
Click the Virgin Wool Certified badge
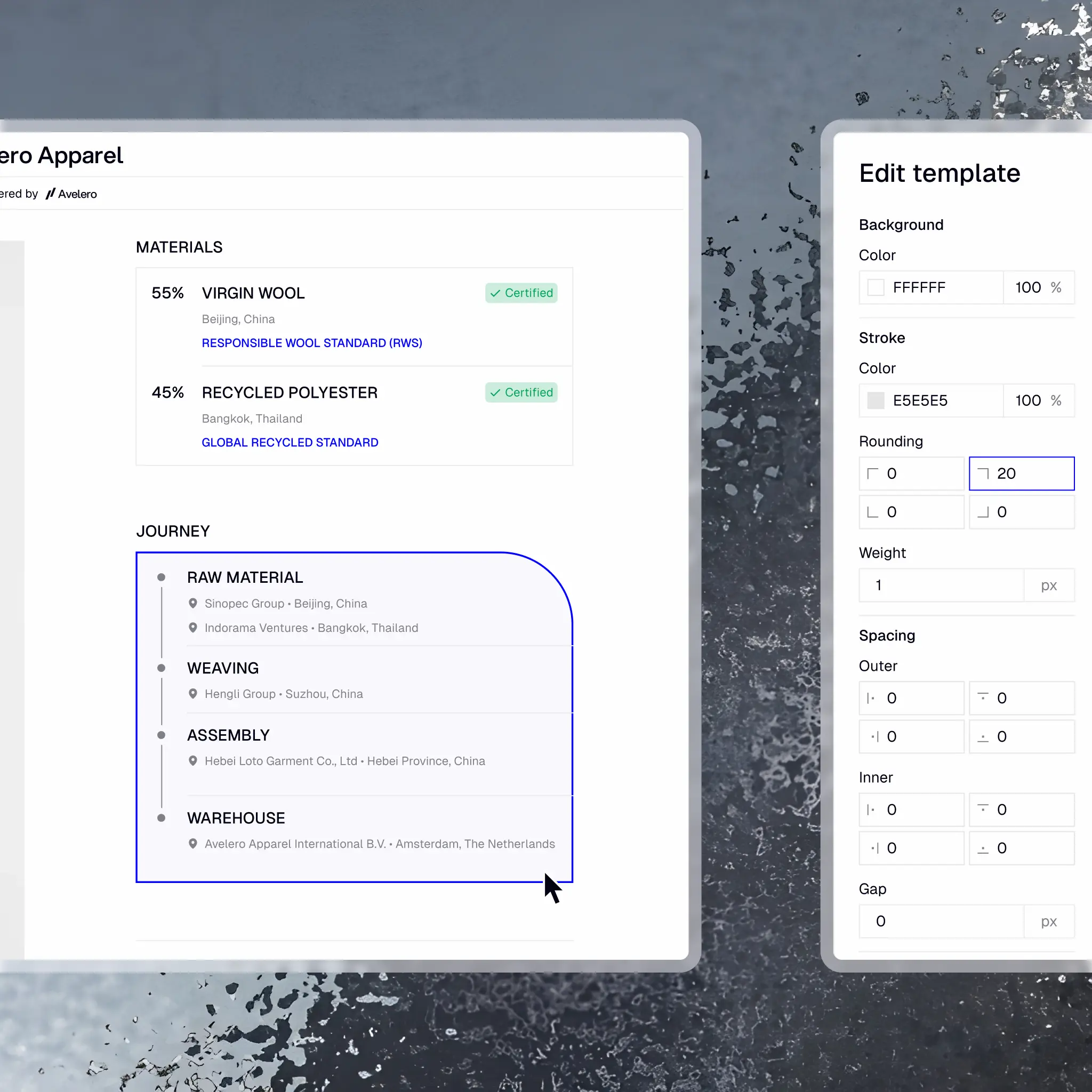click(521, 293)
